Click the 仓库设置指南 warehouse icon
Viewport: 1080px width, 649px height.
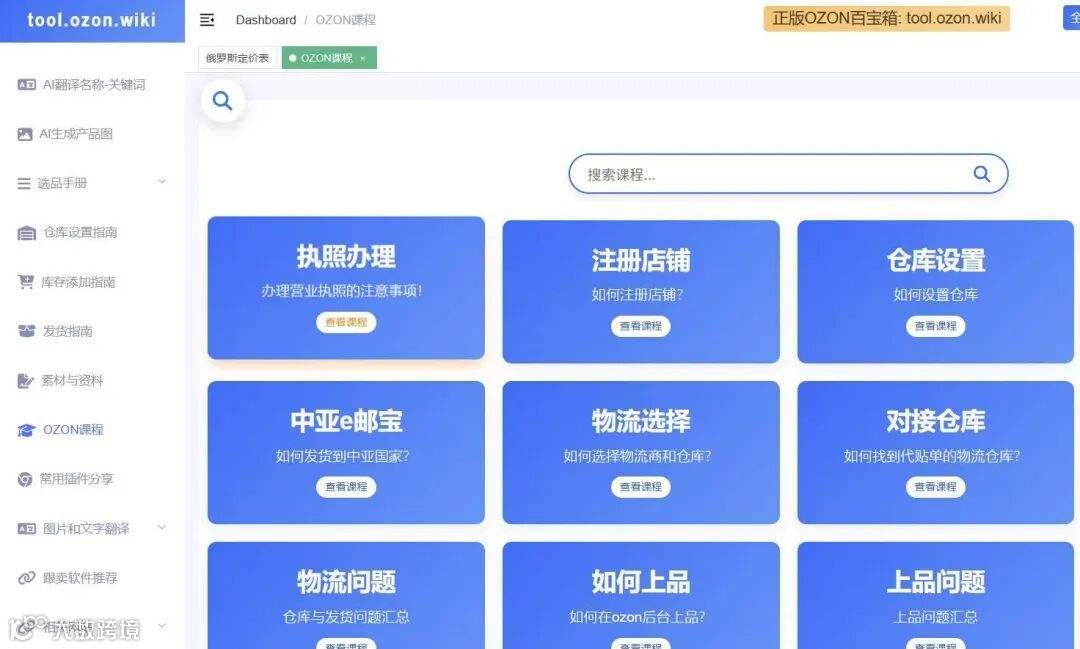(x=26, y=233)
